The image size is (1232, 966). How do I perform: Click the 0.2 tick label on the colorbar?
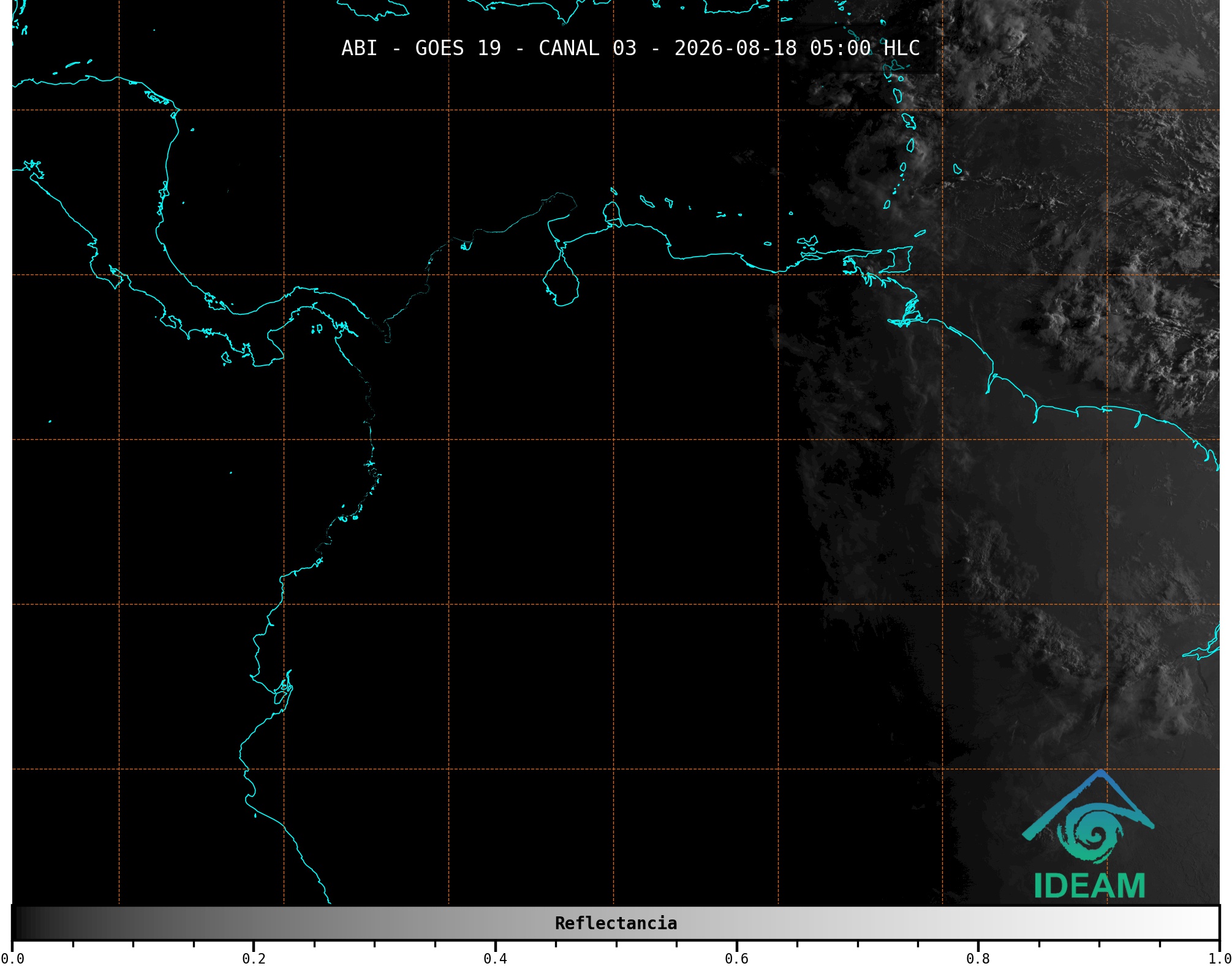(x=254, y=959)
